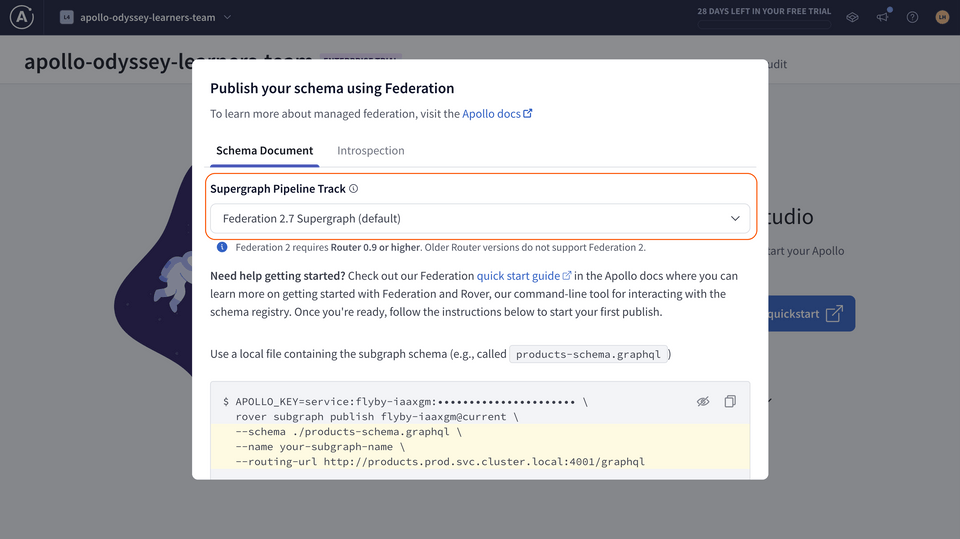Click the 28 DAYS LEFT IN YOUR FREE TRIAL text
Image resolution: width=960 pixels, height=539 pixels.
click(x=764, y=11)
